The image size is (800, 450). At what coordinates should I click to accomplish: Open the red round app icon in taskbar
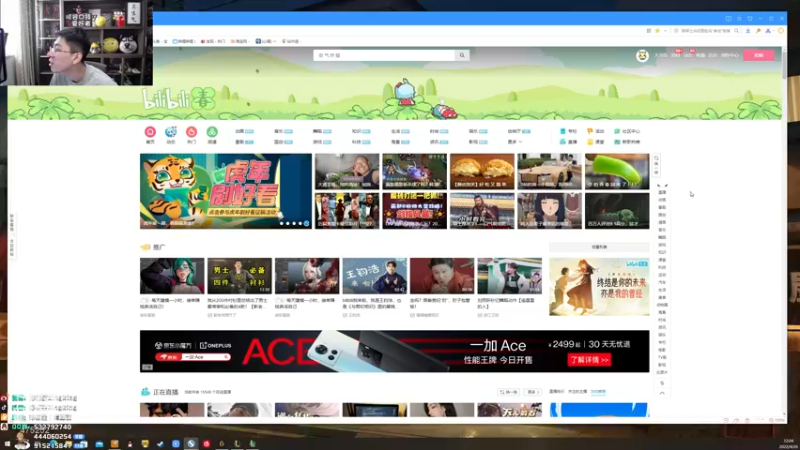tap(206, 444)
